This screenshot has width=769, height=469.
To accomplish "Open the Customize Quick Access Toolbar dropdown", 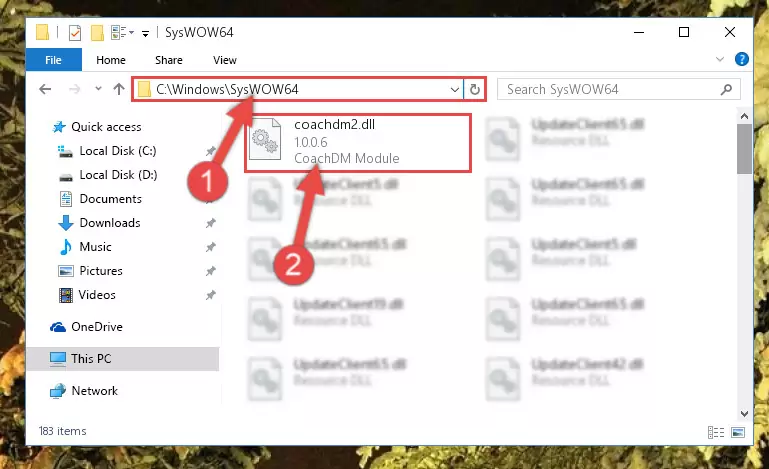I will point(145,33).
